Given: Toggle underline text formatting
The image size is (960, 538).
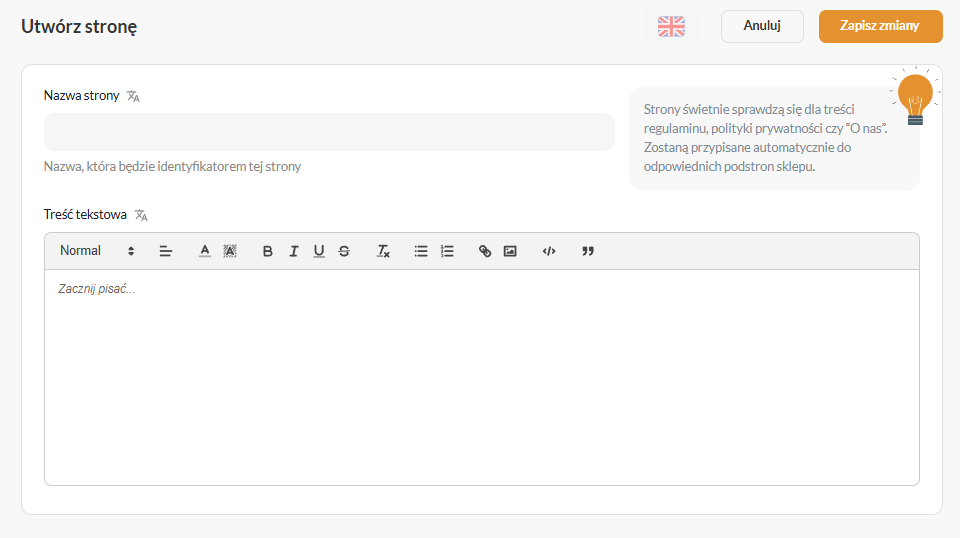Looking at the screenshot, I should point(319,251).
